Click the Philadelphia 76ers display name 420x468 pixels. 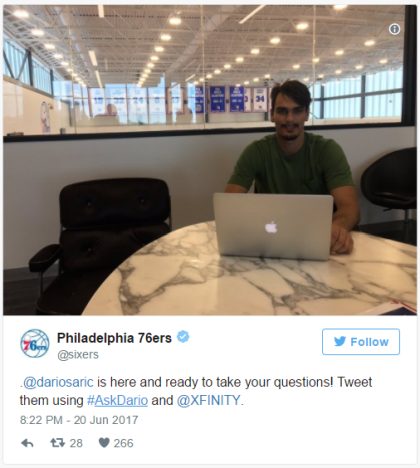pyautogui.click(x=114, y=338)
